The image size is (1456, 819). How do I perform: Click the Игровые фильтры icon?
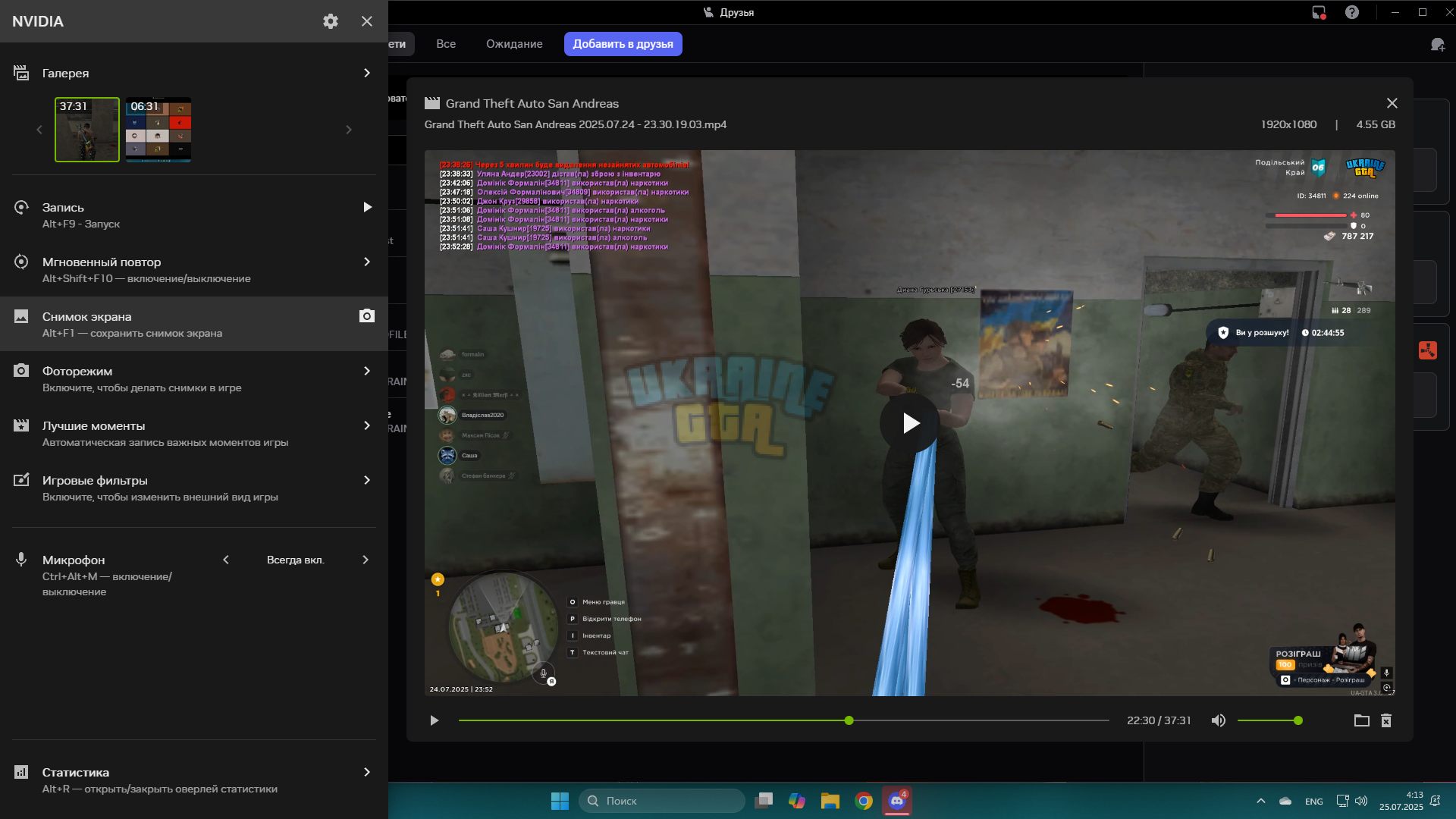[x=21, y=480]
